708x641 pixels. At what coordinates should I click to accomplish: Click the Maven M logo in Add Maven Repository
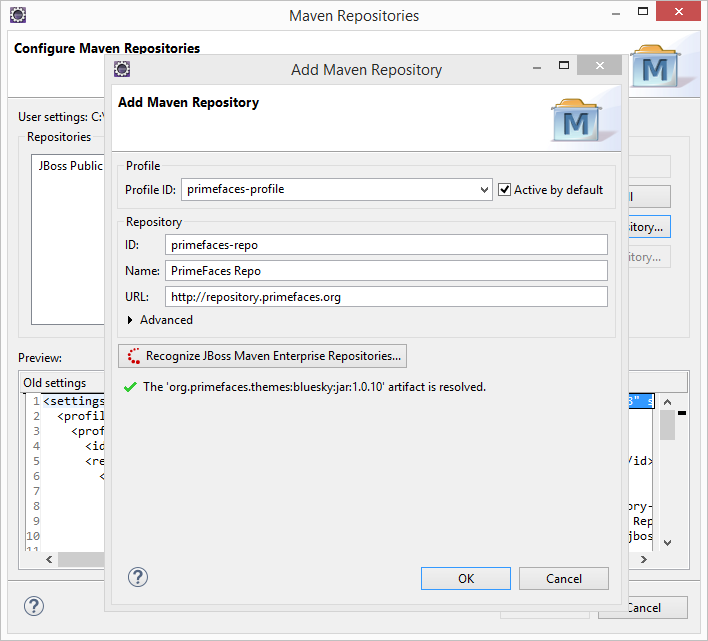577,121
